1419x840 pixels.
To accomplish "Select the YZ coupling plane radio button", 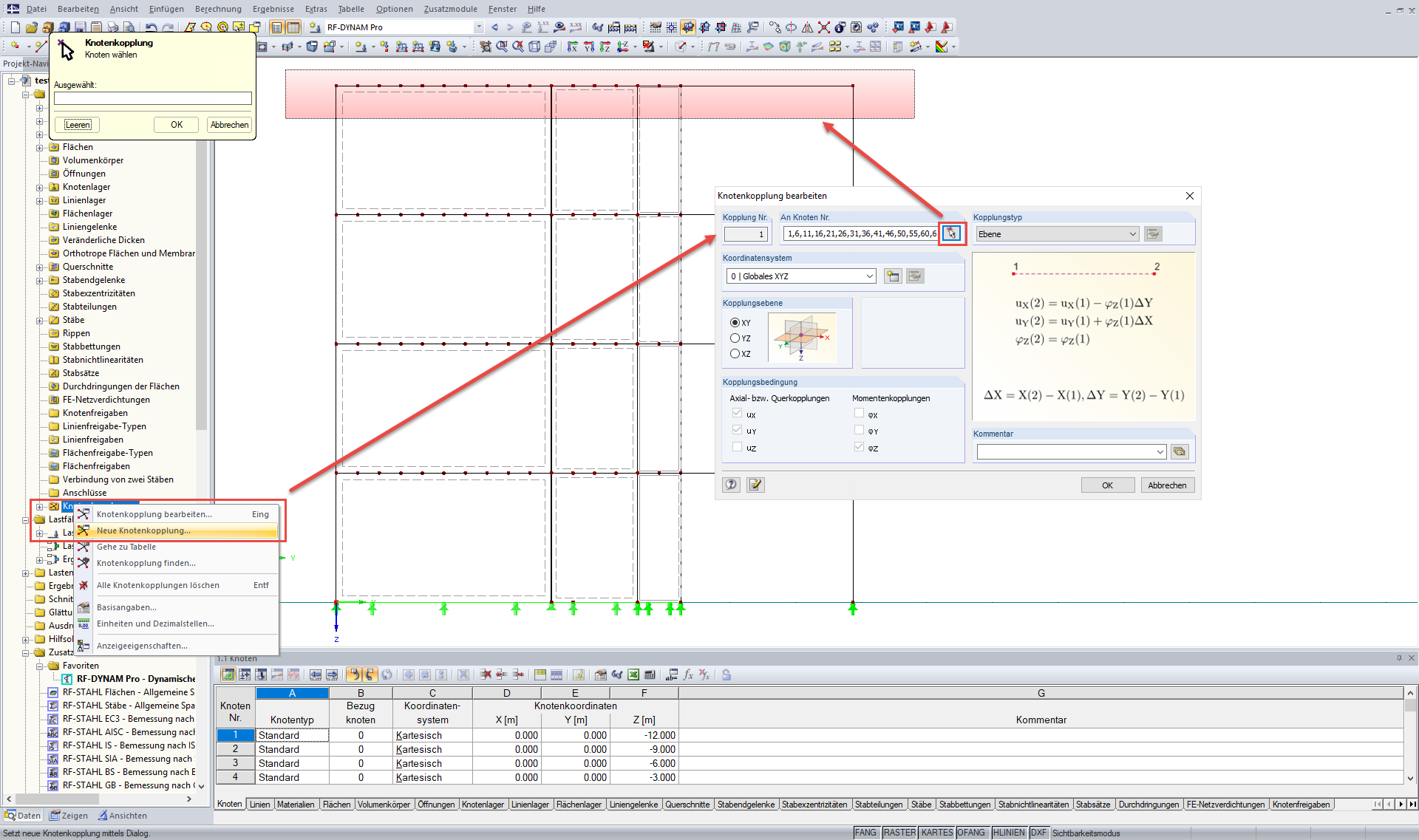I will pyautogui.click(x=735, y=338).
